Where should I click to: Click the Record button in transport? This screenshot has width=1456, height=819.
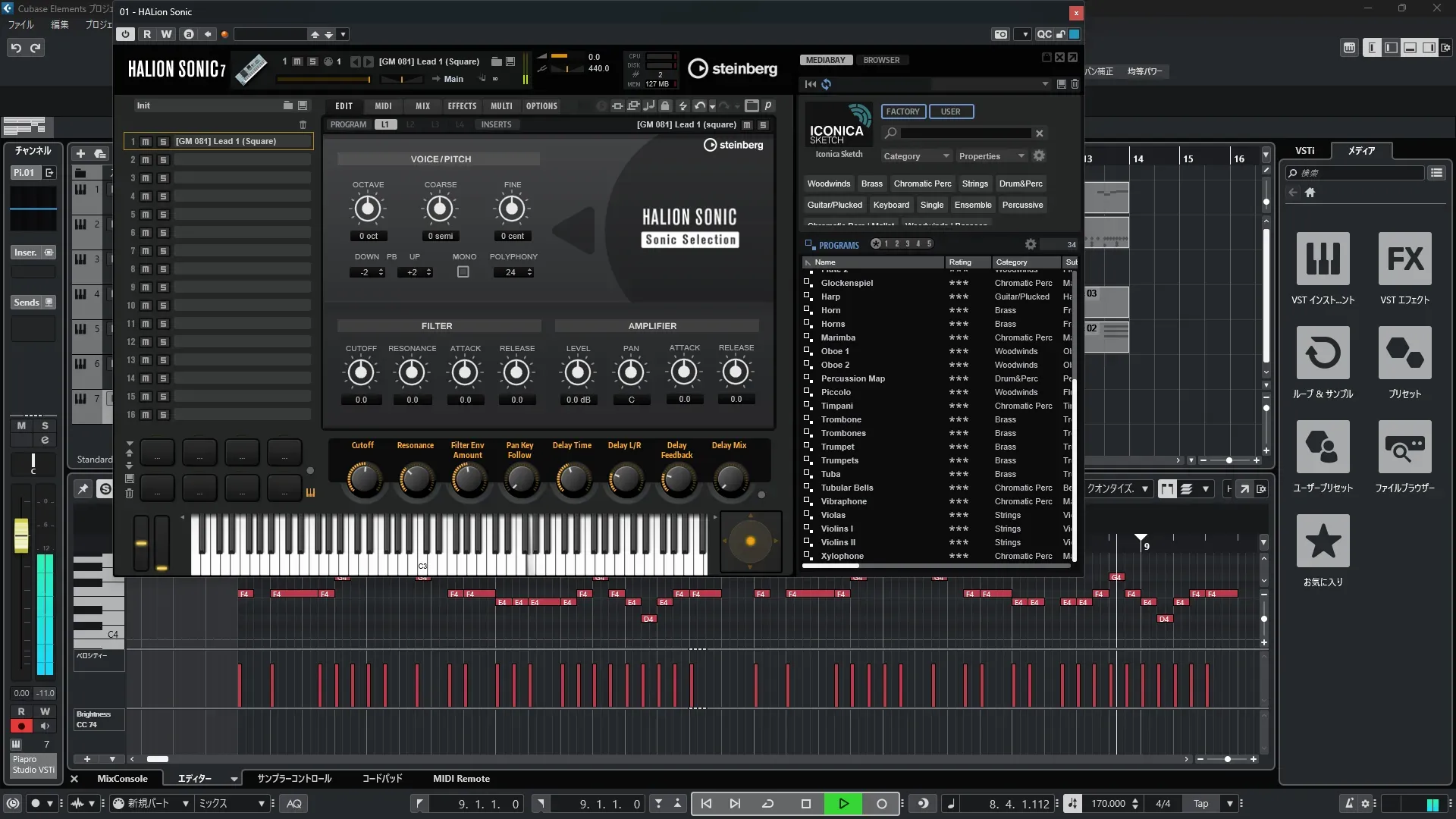[x=881, y=804]
